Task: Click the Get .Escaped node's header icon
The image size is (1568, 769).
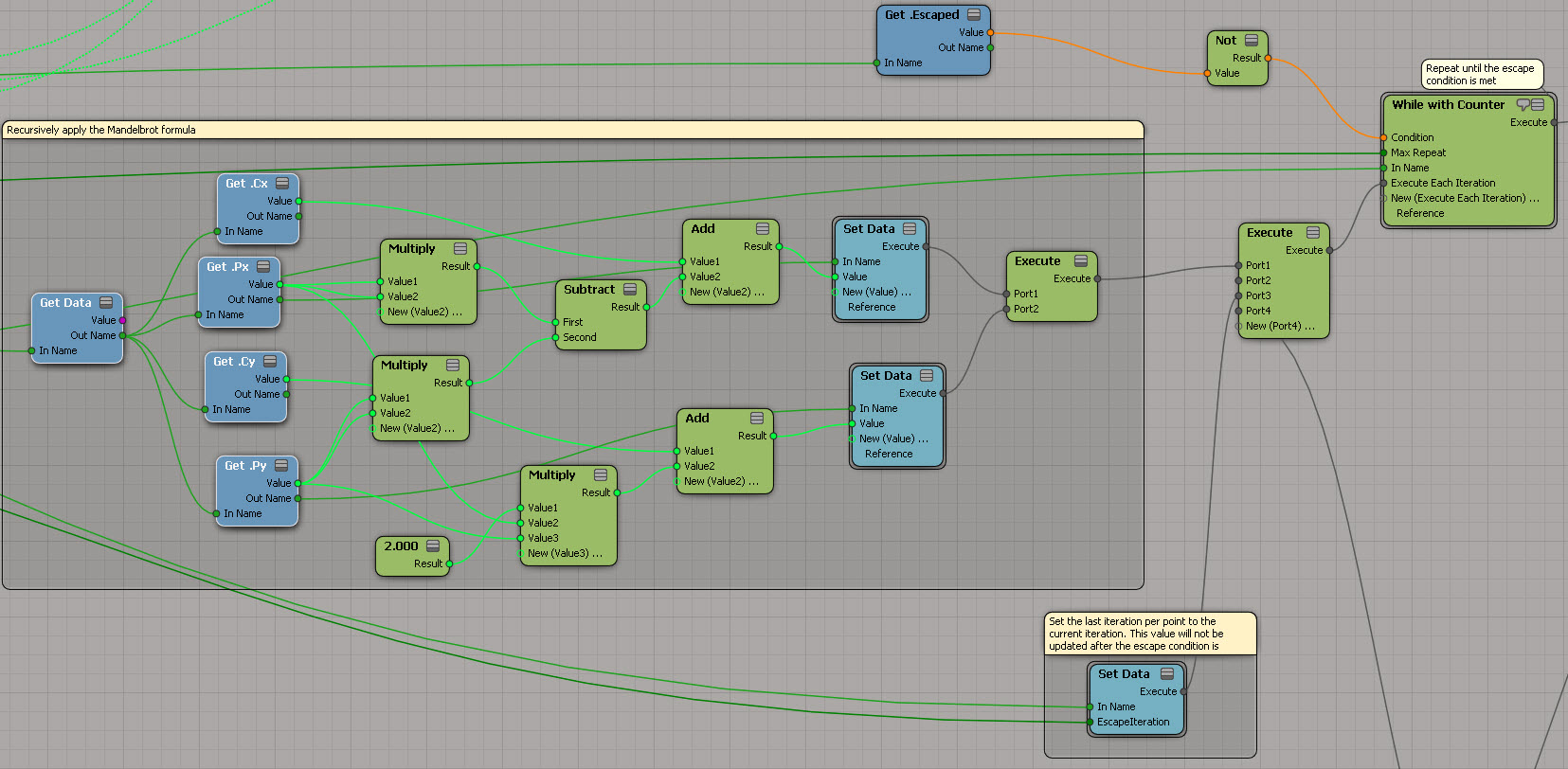Action: [x=974, y=15]
